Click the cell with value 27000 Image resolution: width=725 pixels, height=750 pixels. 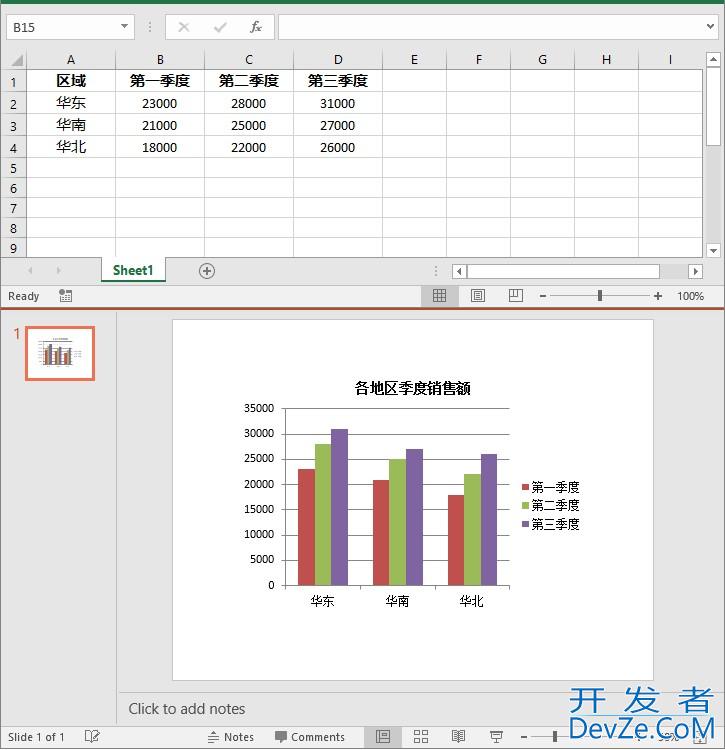tap(338, 125)
